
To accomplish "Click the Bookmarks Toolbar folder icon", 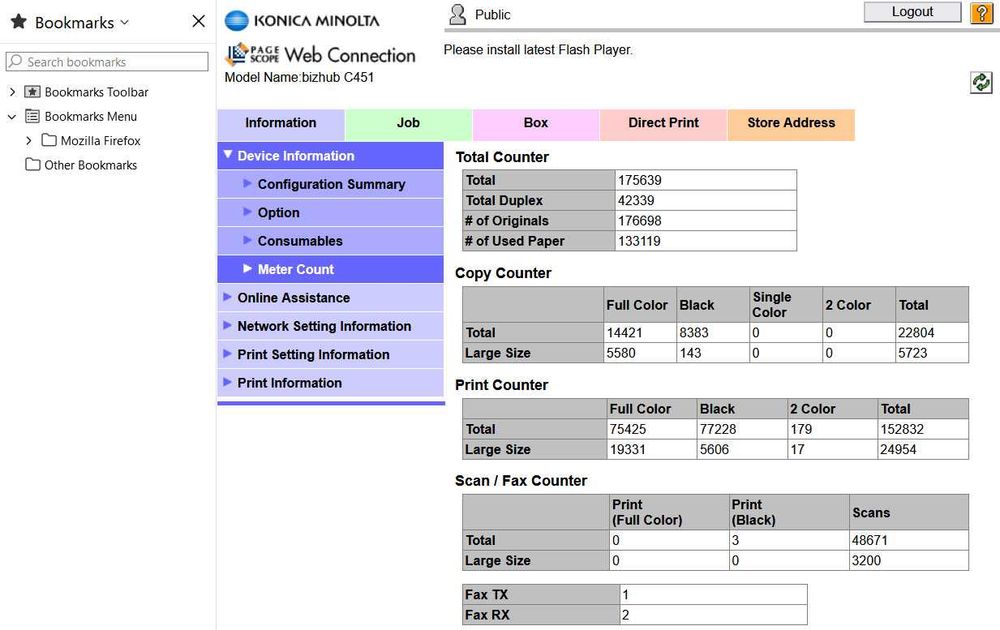I will (32, 92).
